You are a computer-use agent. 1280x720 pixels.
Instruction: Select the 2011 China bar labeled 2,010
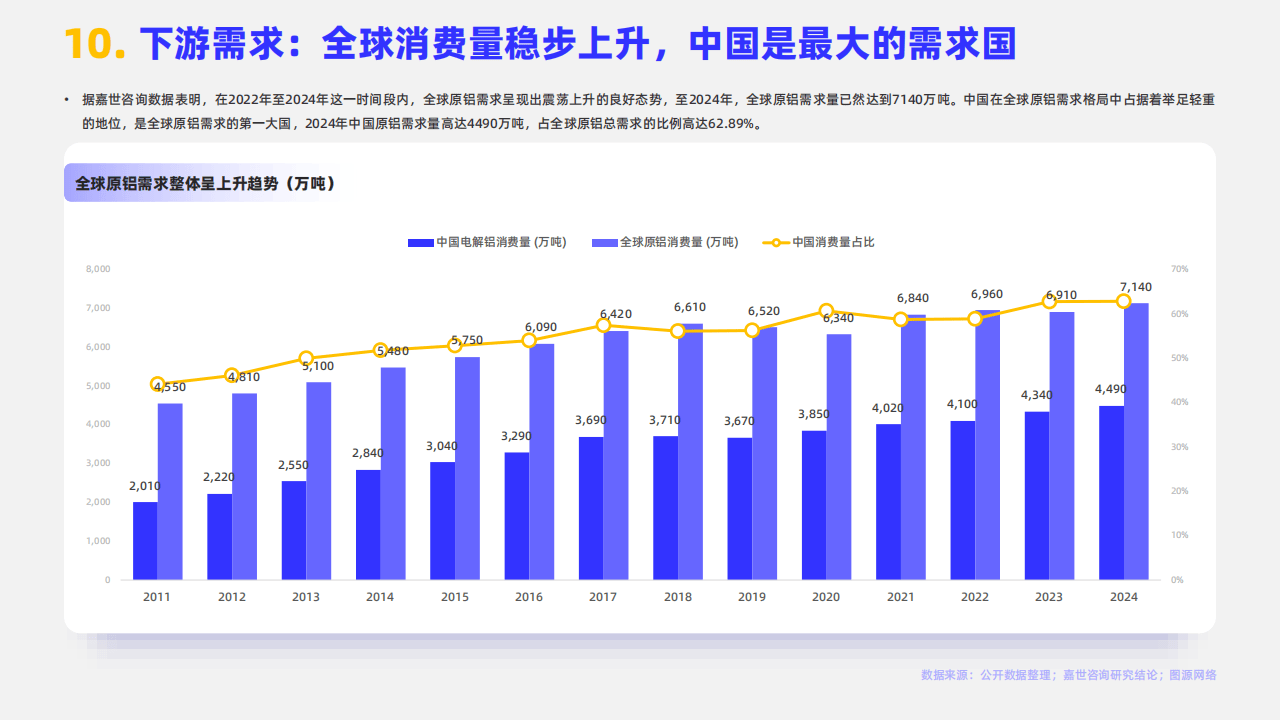(145, 540)
